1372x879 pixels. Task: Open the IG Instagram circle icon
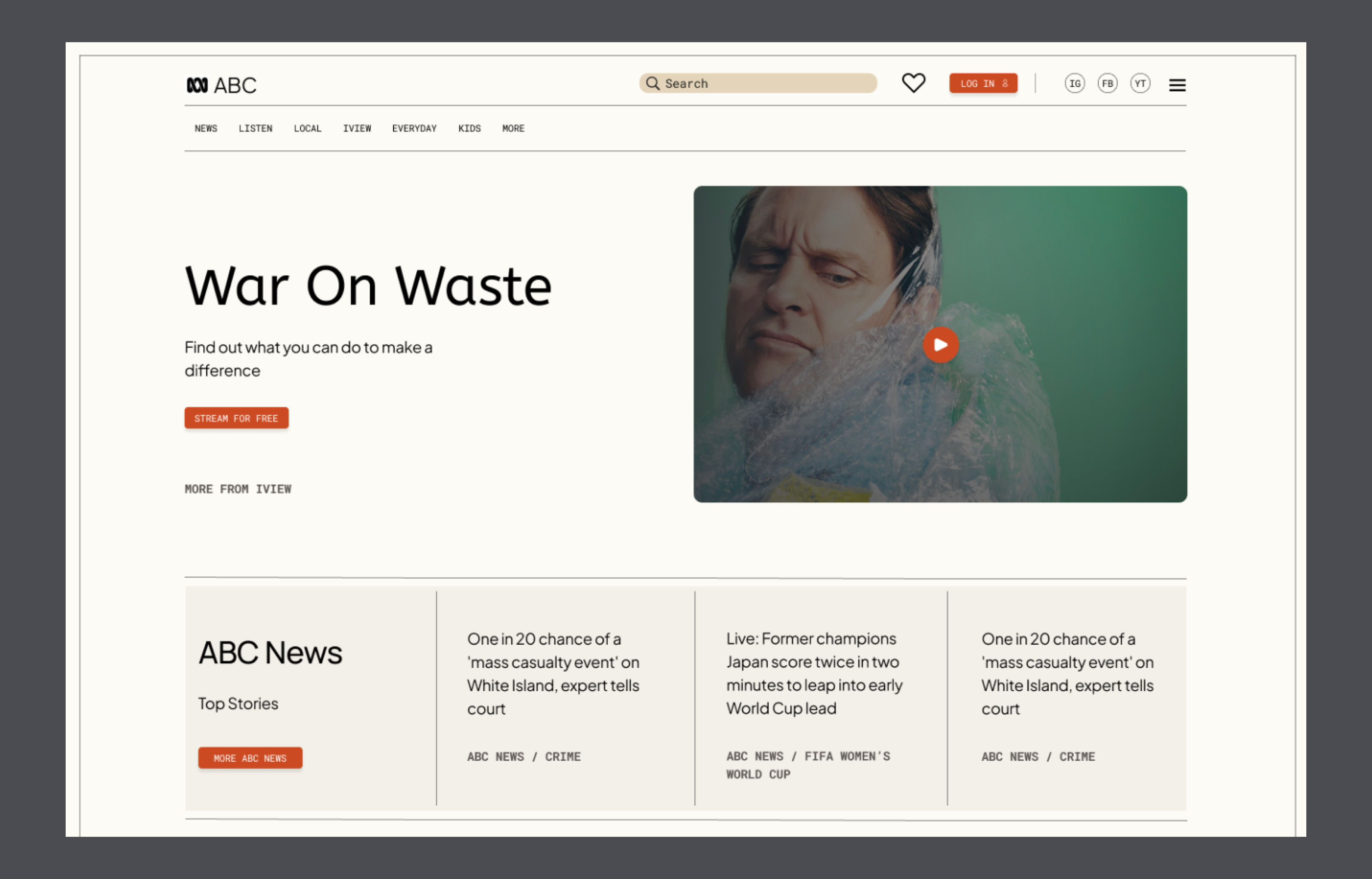tap(1074, 83)
